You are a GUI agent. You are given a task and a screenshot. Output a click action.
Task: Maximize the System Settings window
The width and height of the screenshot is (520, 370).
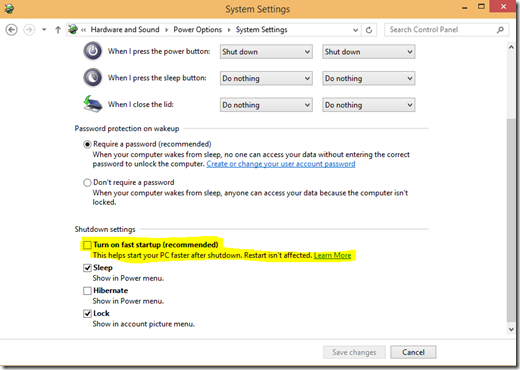point(481,7)
